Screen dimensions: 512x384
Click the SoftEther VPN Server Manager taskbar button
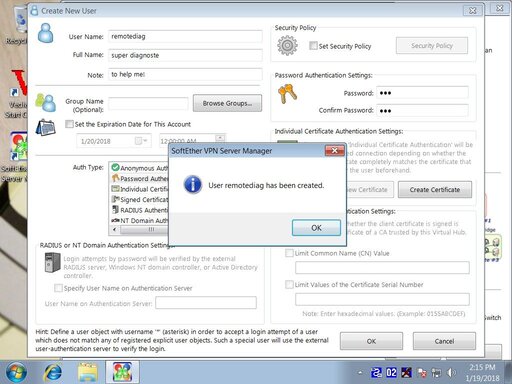(x=122, y=372)
